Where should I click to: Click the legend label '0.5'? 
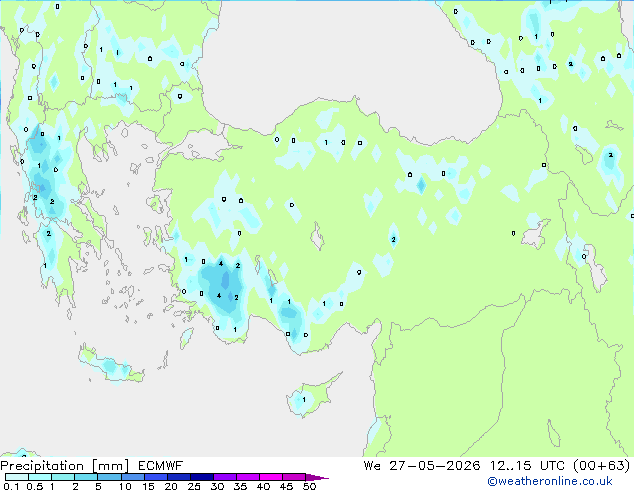tap(35, 486)
